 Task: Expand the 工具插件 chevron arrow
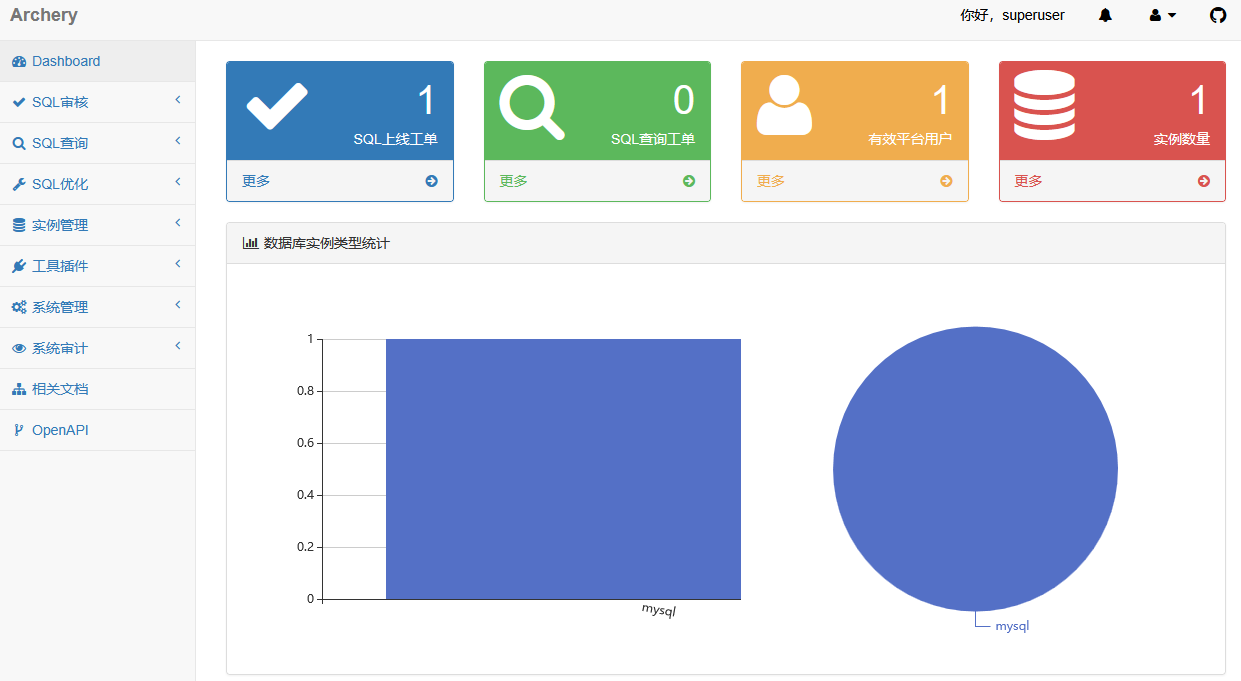(178, 264)
